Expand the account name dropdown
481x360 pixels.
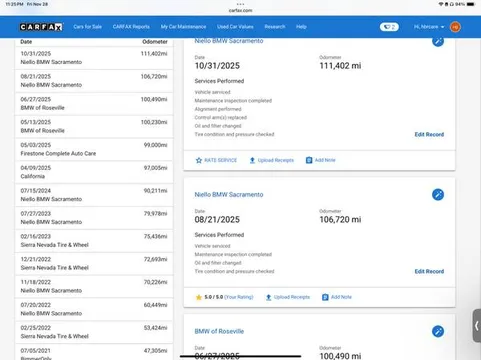coord(429,27)
